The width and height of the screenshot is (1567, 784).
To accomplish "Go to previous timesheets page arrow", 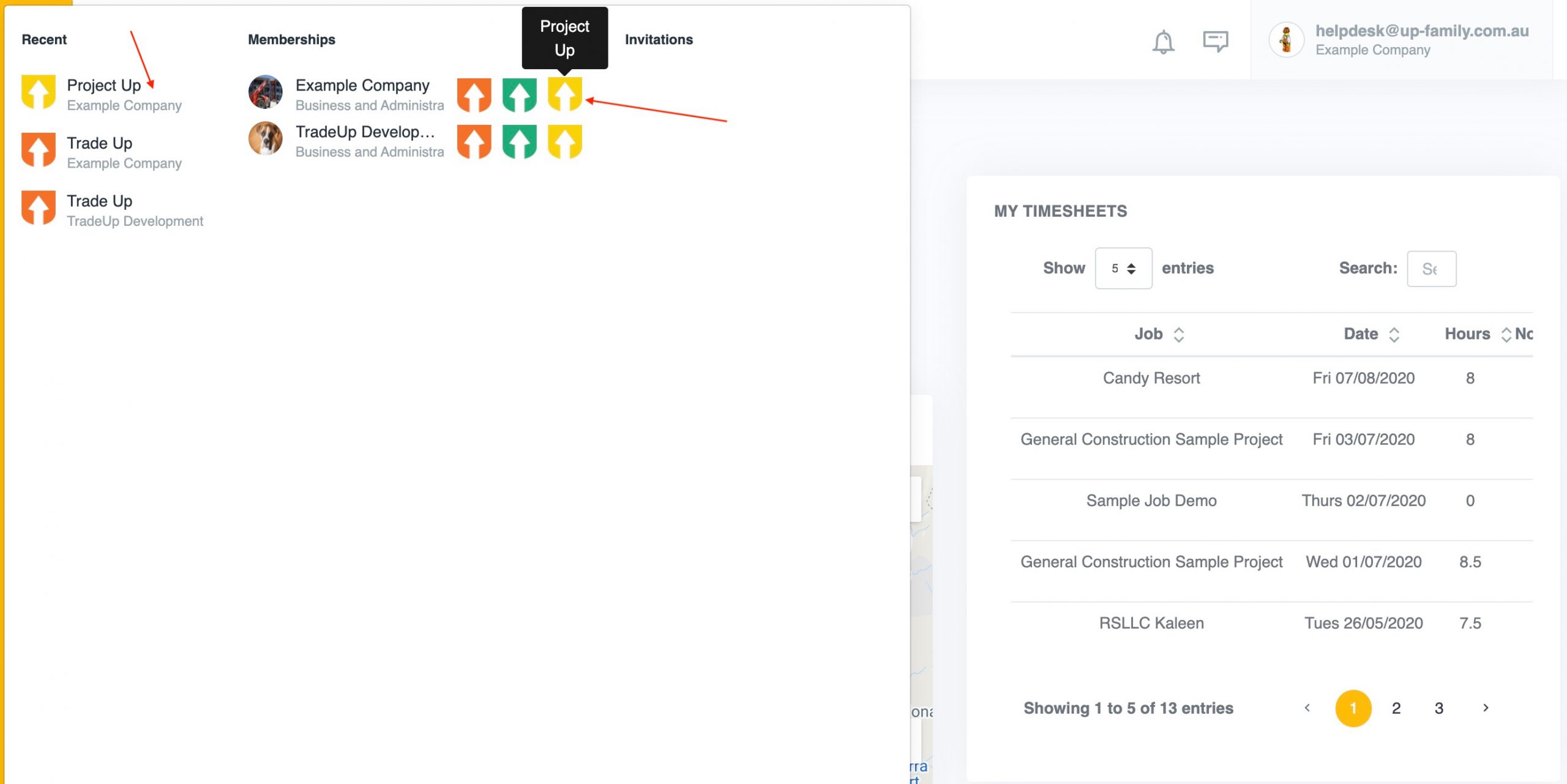I will pos(1307,708).
